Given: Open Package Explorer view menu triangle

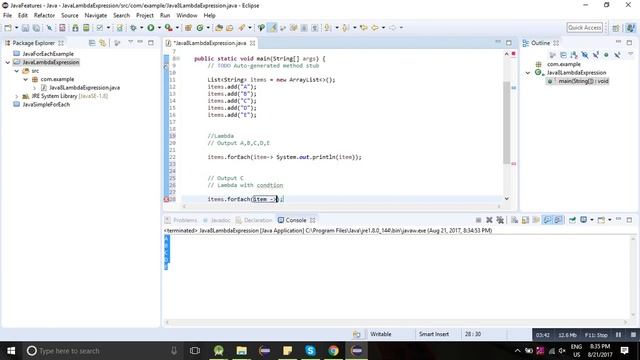Looking at the screenshot, I should click(130, 42).
